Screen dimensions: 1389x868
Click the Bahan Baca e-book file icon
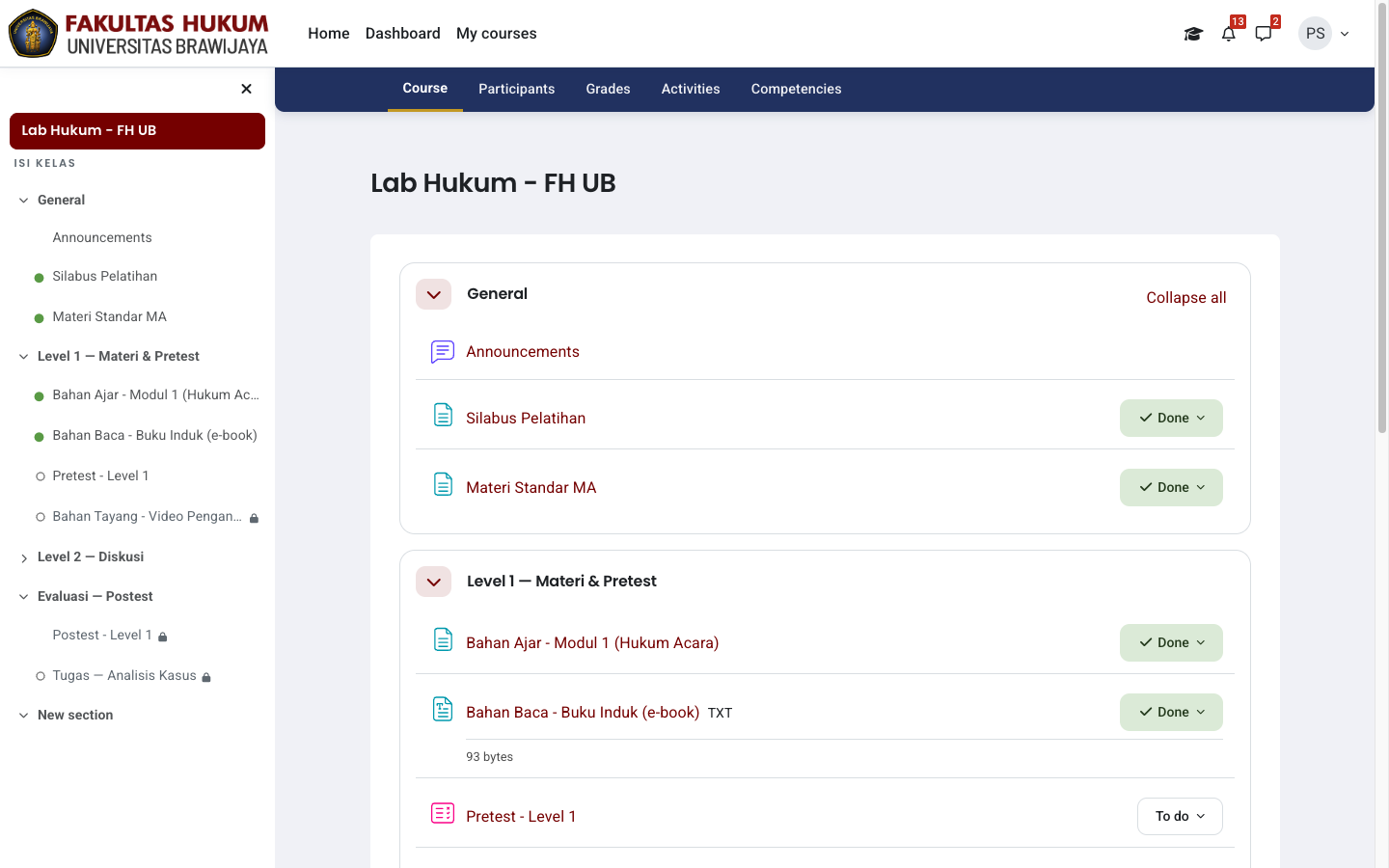pos(442,710)
